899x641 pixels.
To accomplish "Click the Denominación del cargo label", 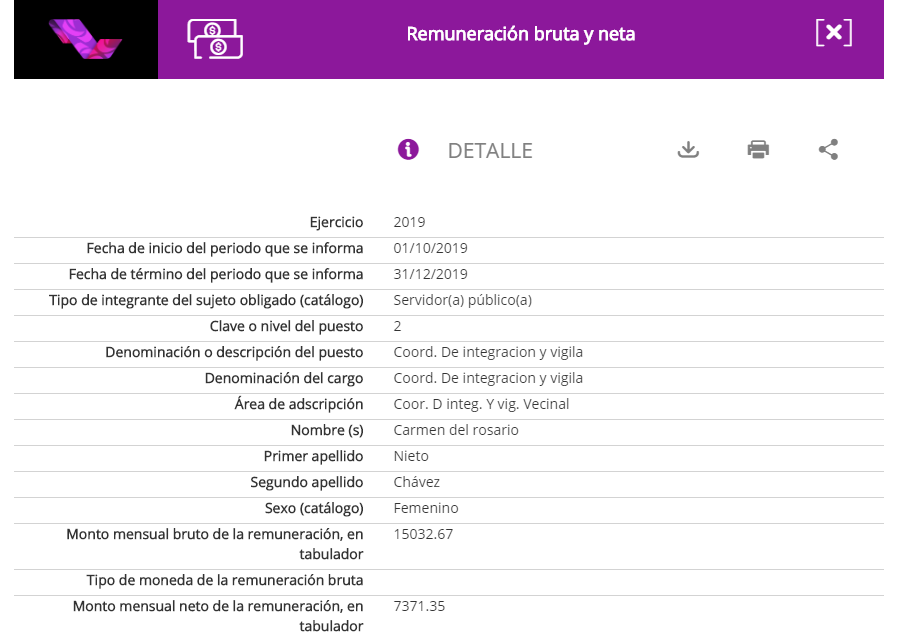I will point(284,378).
